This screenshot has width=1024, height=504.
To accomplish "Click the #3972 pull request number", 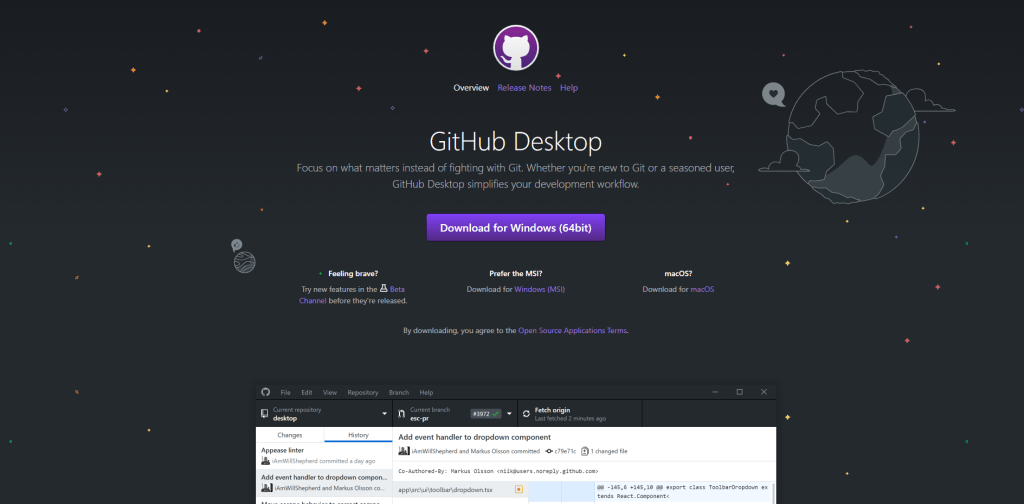I will pos(481,414).
